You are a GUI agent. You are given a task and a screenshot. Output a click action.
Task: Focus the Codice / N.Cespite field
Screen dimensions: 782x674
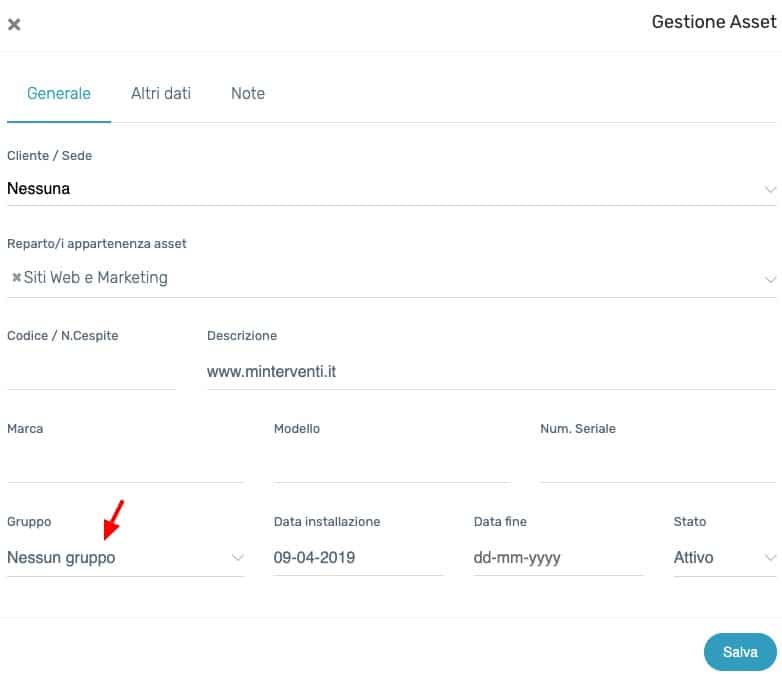tap(91, 372)
